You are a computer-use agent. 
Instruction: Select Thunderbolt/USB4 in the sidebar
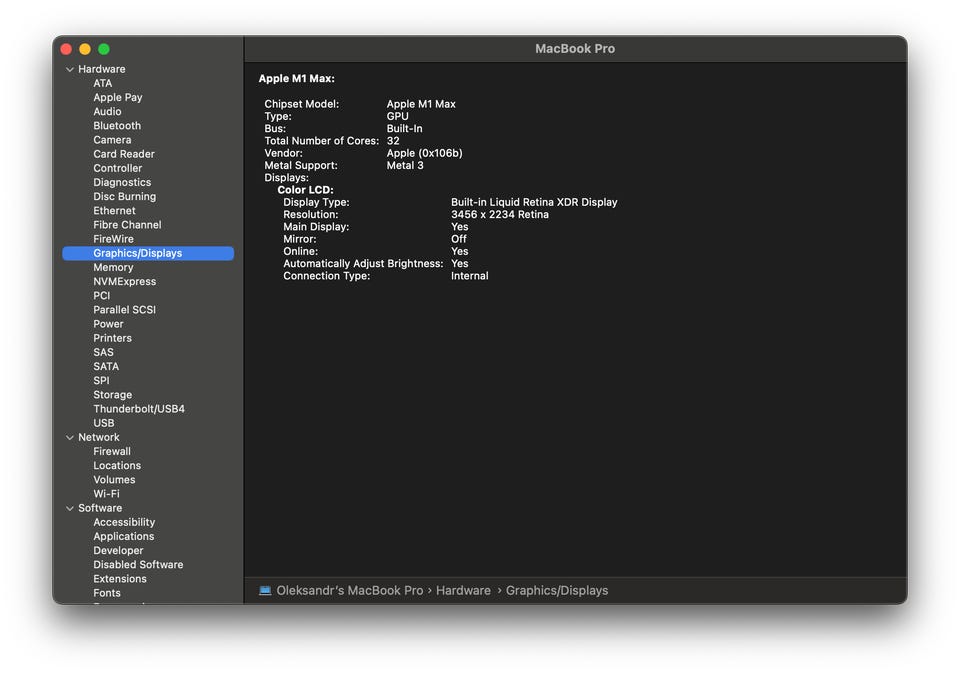pos(139,409)
